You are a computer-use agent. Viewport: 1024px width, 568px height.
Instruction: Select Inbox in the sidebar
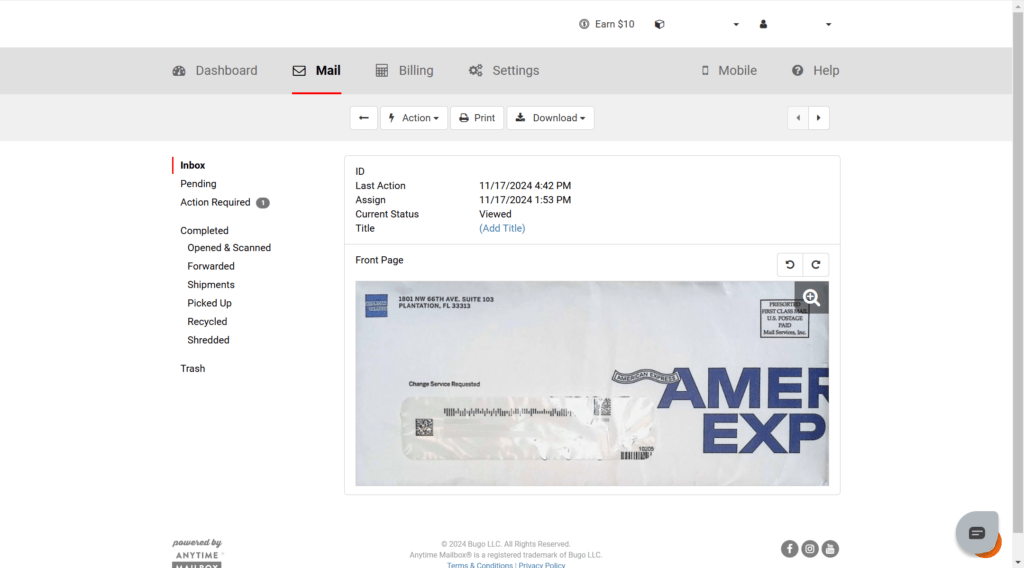point(193,165)
